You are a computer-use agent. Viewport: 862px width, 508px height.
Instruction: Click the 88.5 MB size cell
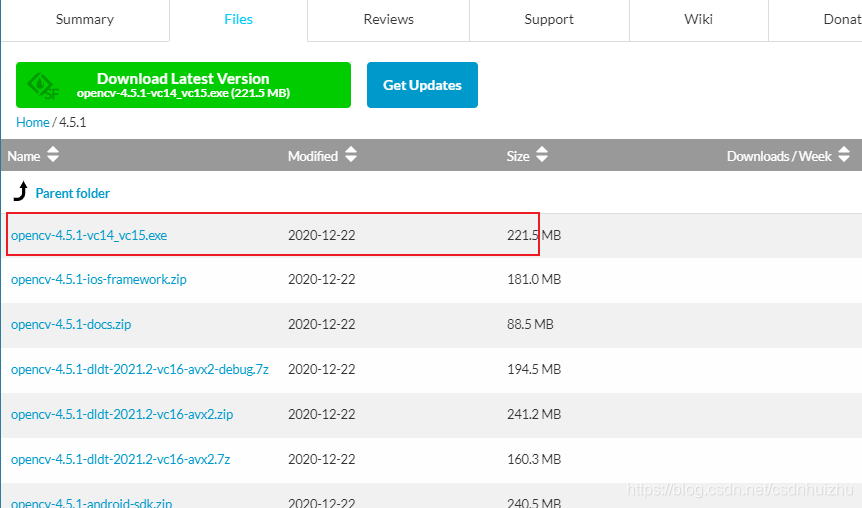[530, 324]
